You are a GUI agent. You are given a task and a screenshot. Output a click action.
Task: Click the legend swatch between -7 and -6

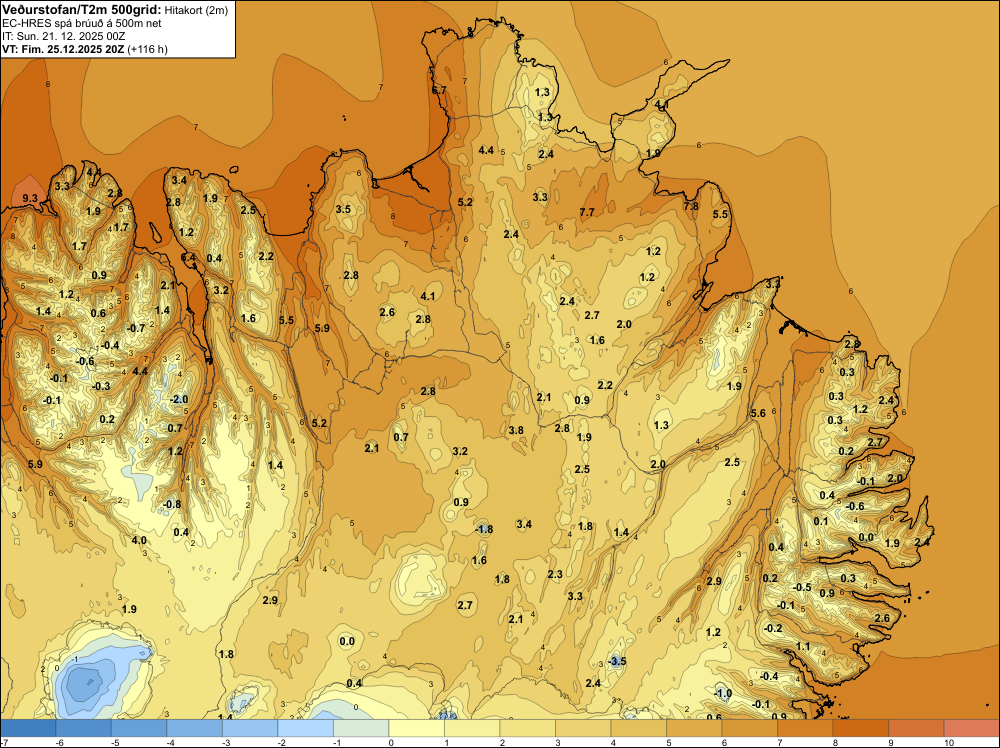(x=28, y=728)
